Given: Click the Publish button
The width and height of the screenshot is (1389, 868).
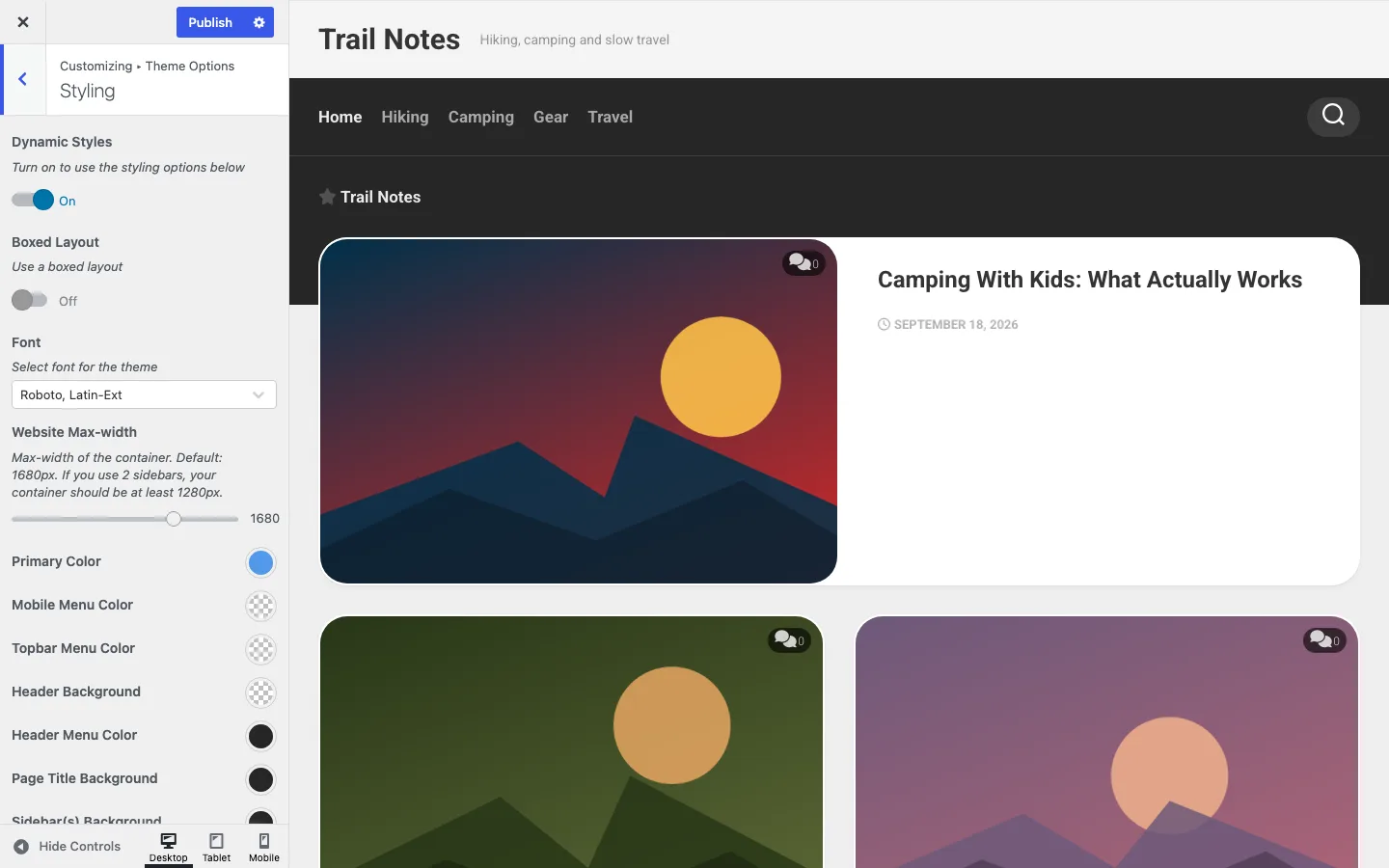Looking at the screenshot, I should [210, 22].
